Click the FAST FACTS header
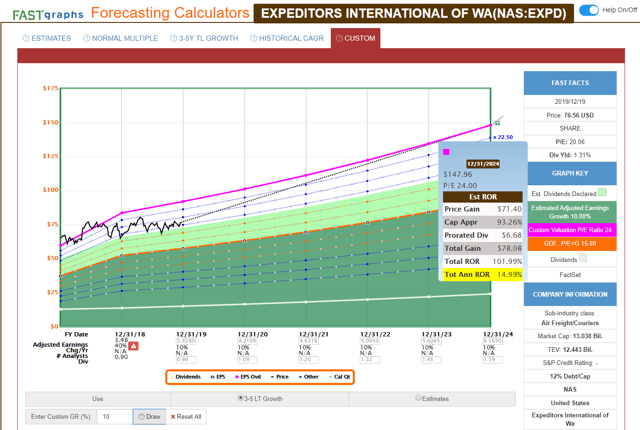640x430 pixels. pyautogui.click(x=570, y=83)
